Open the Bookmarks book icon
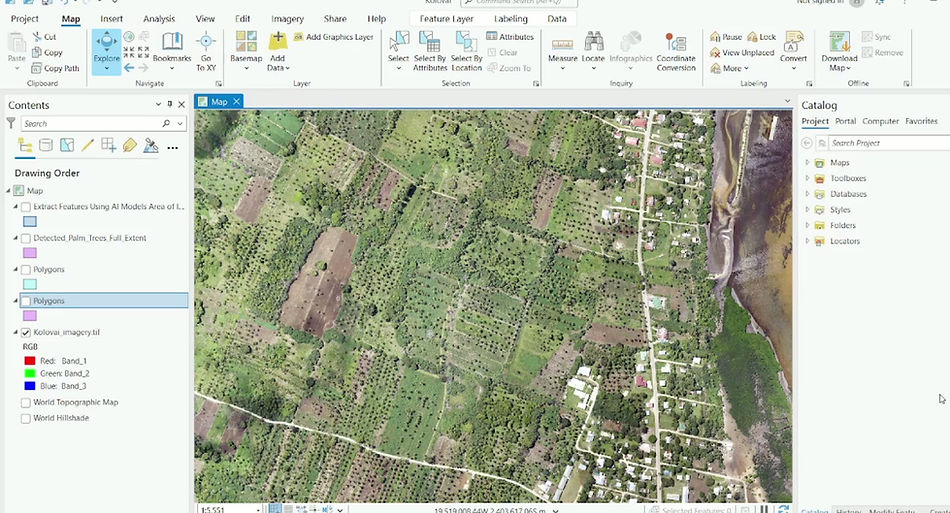 point(172,41)
